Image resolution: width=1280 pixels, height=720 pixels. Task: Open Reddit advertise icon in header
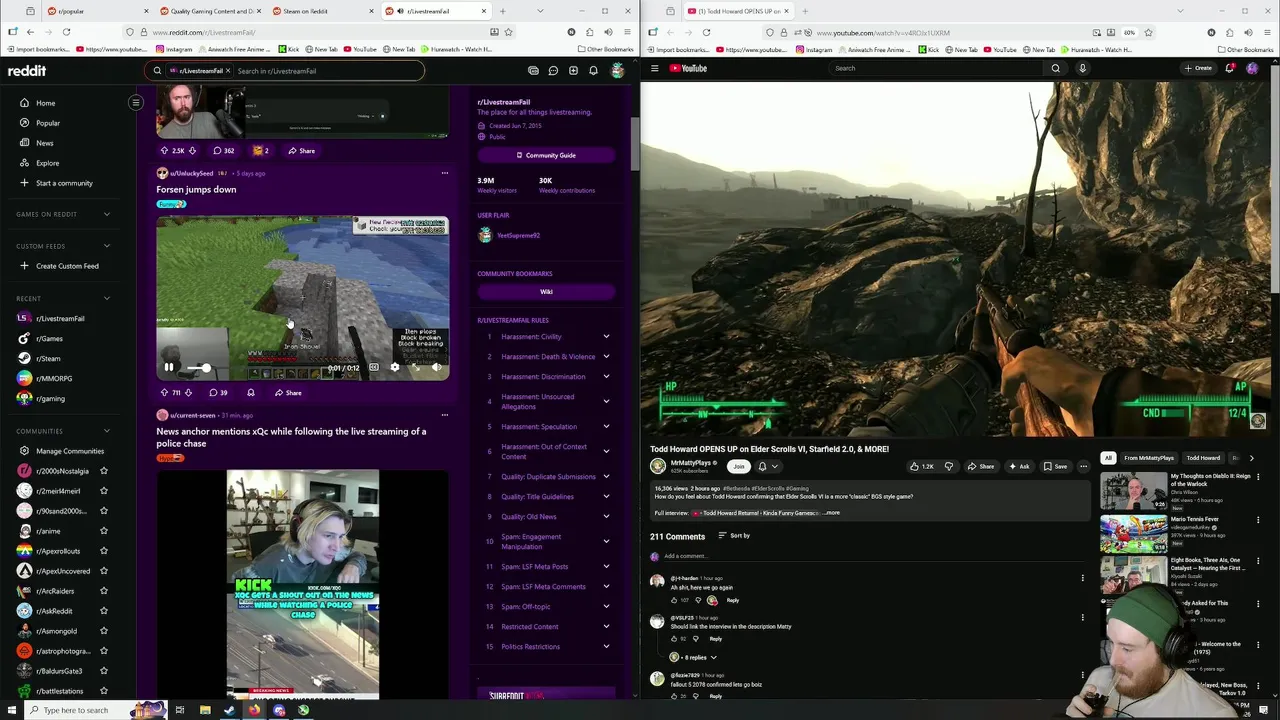coord(533,71)
